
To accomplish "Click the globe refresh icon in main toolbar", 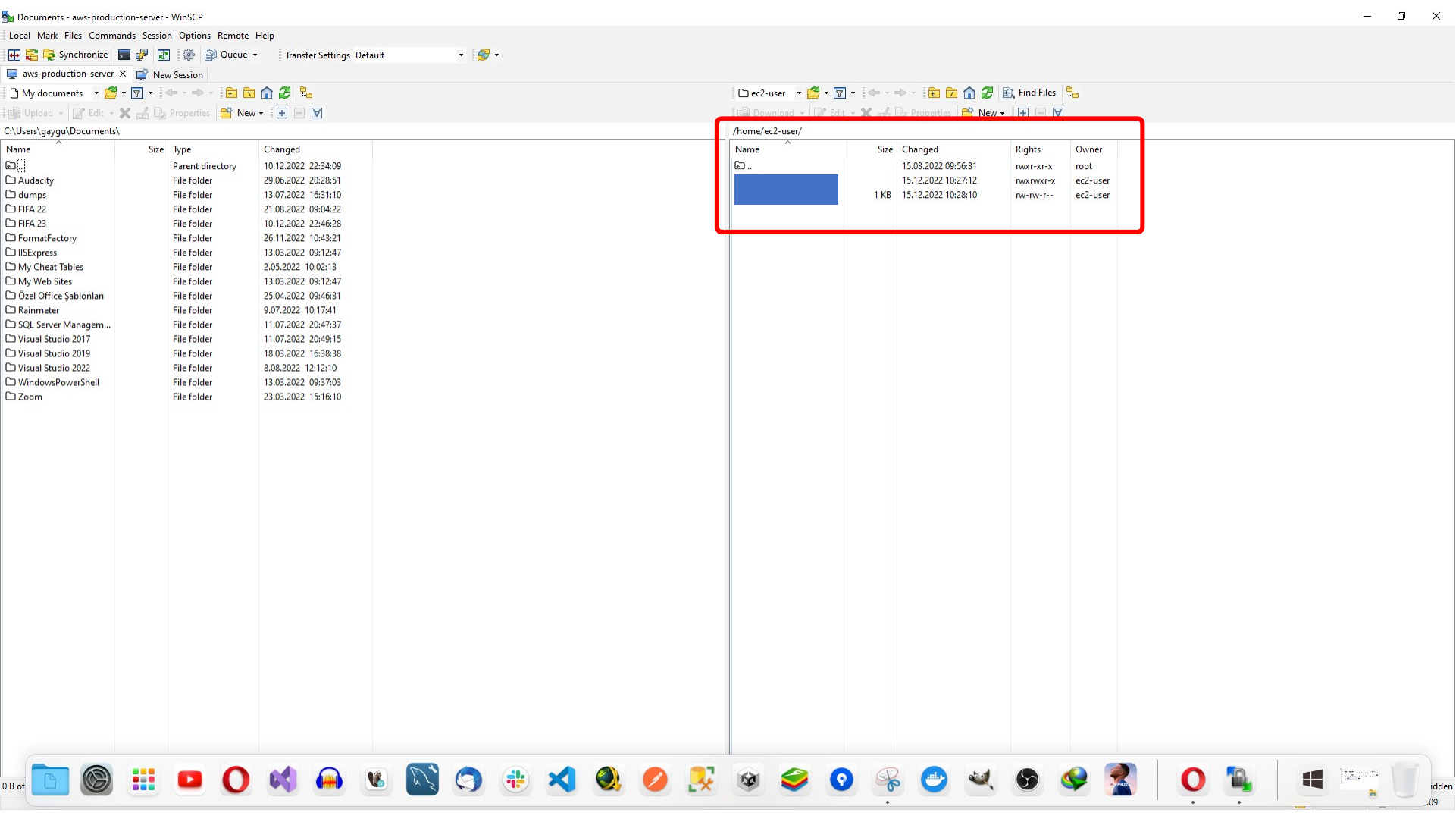I will [x=483, y=55].
